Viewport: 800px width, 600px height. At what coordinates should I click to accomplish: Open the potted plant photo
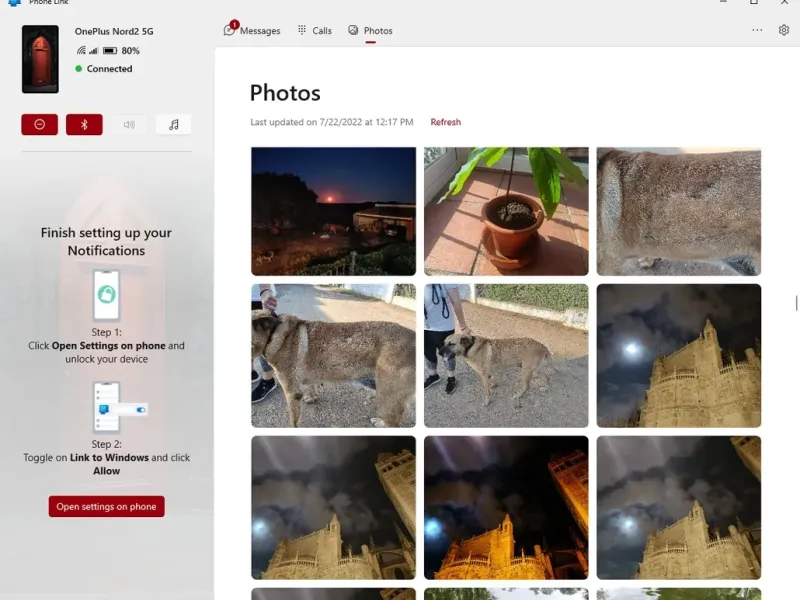tap(506, 211)
